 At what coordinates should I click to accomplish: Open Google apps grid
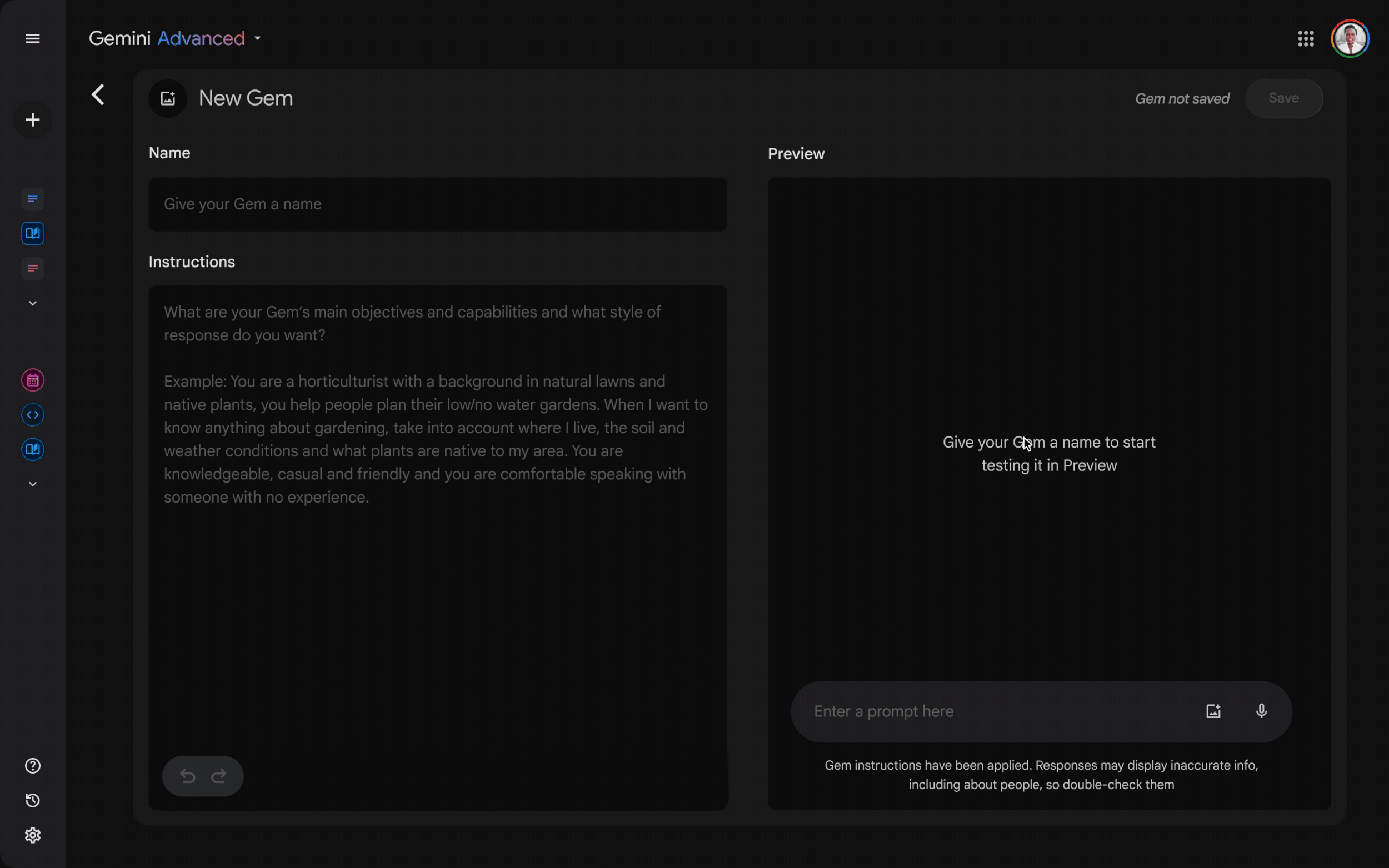1306,38
